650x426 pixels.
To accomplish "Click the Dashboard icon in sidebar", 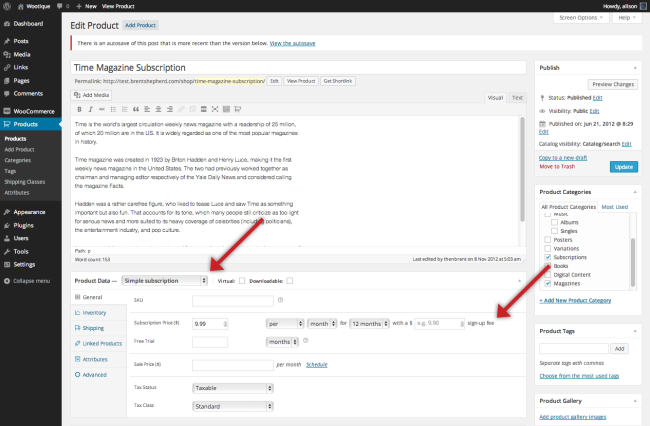I will point(7,22).
